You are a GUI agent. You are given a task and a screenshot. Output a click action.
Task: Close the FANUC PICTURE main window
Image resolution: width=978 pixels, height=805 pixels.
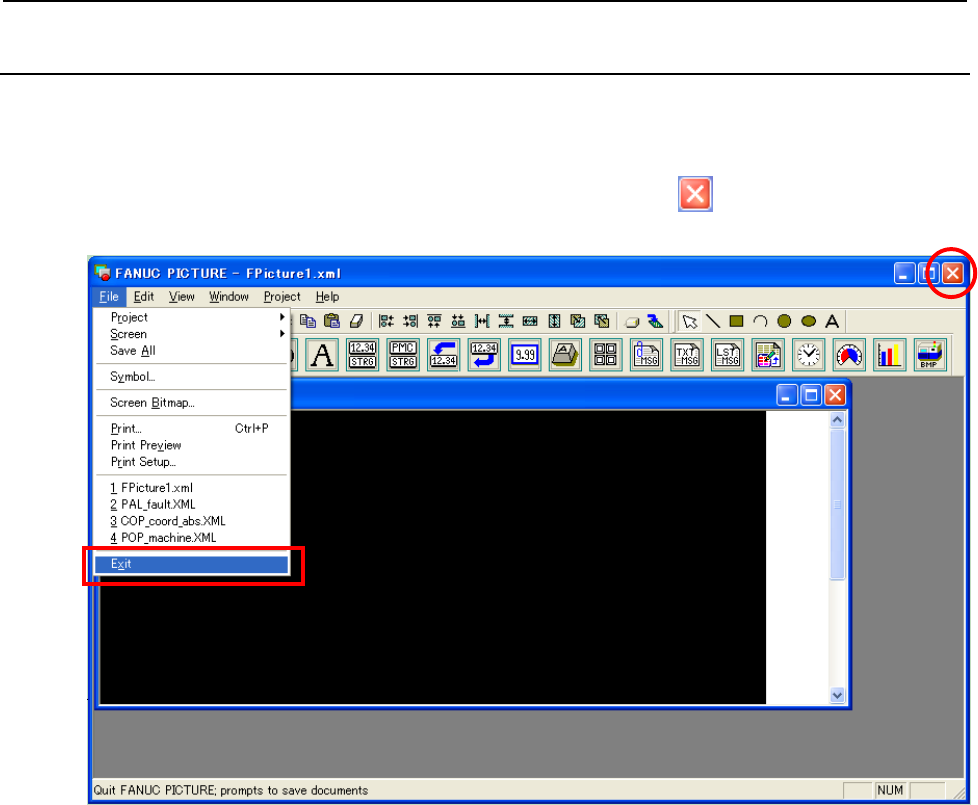pyautogui.click(x=953, y=273)
